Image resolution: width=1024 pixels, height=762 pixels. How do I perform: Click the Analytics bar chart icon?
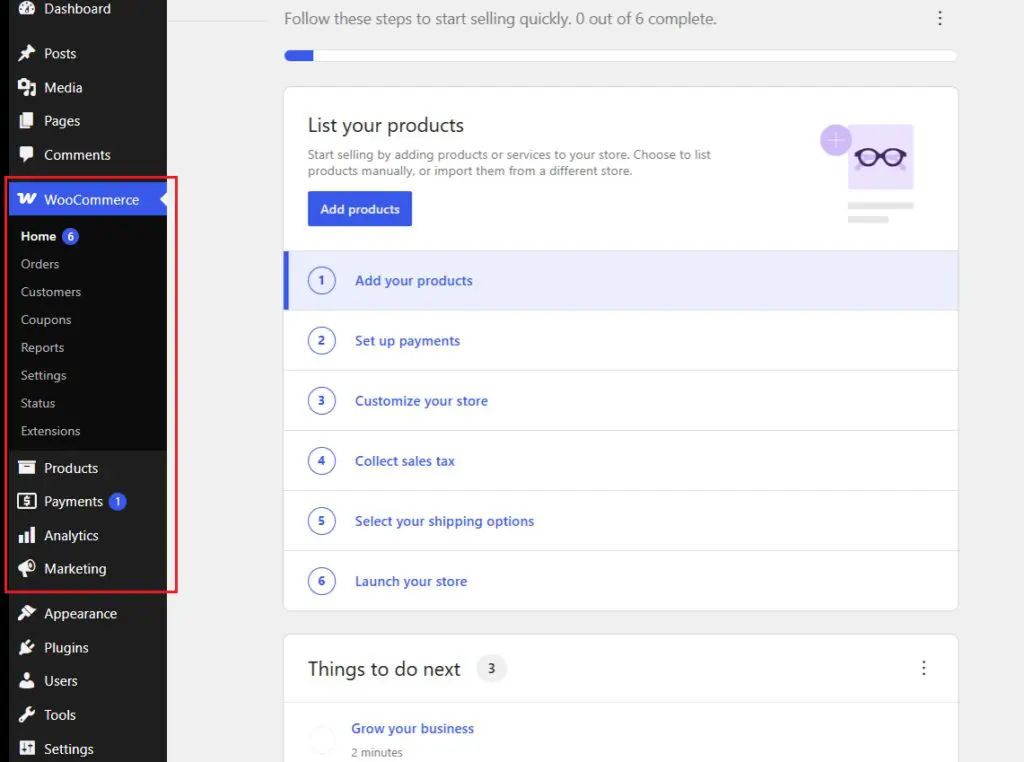(27, 535)
